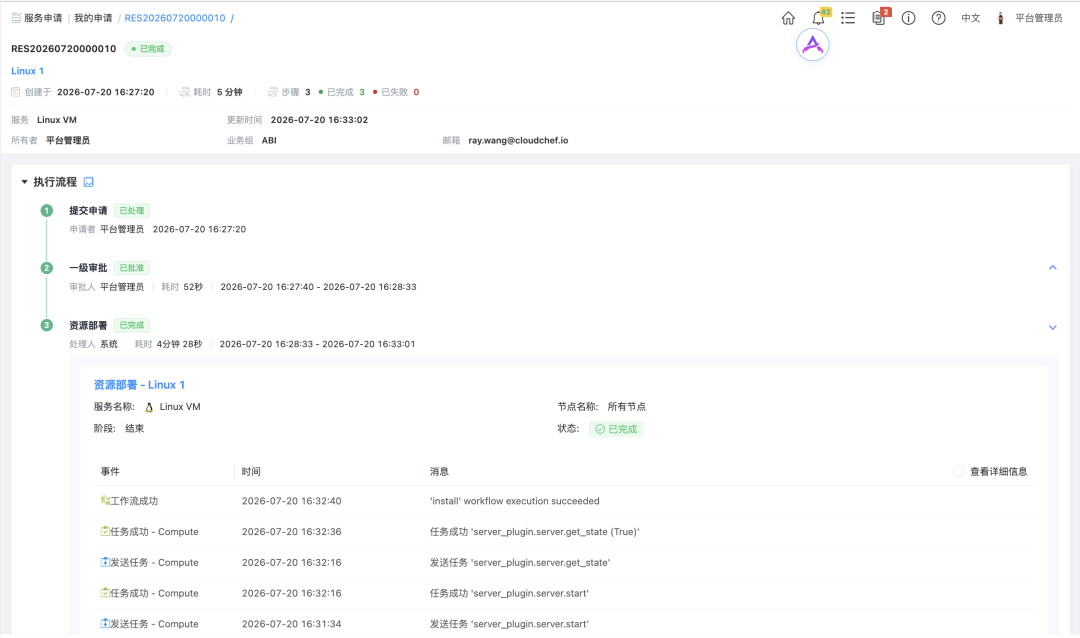Toggle the 资源部署 step chevron
1080x638 pixels.
pos(1052,327)
